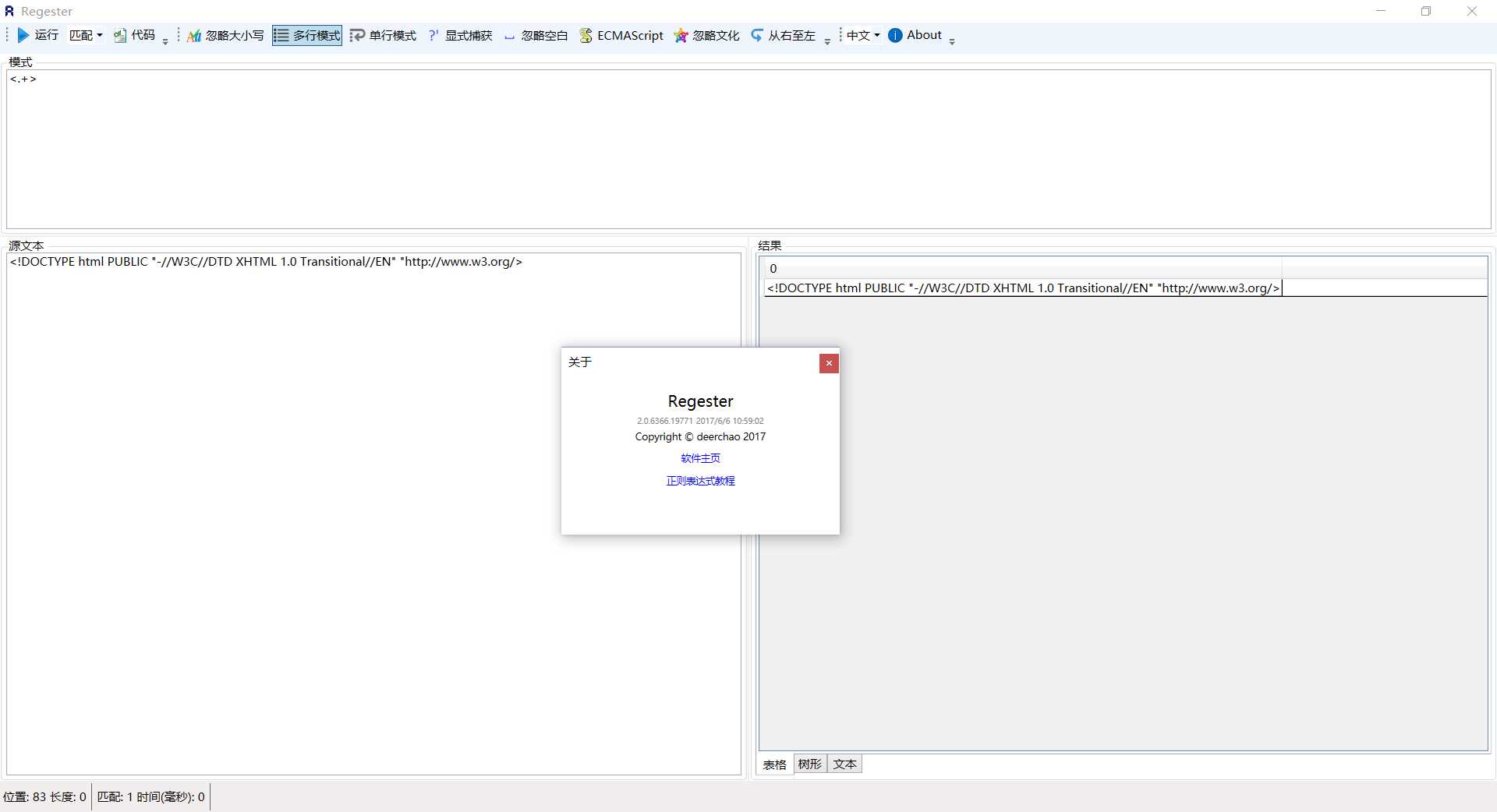Expand overflow arrow after 从右至左

tap(827, 41)
